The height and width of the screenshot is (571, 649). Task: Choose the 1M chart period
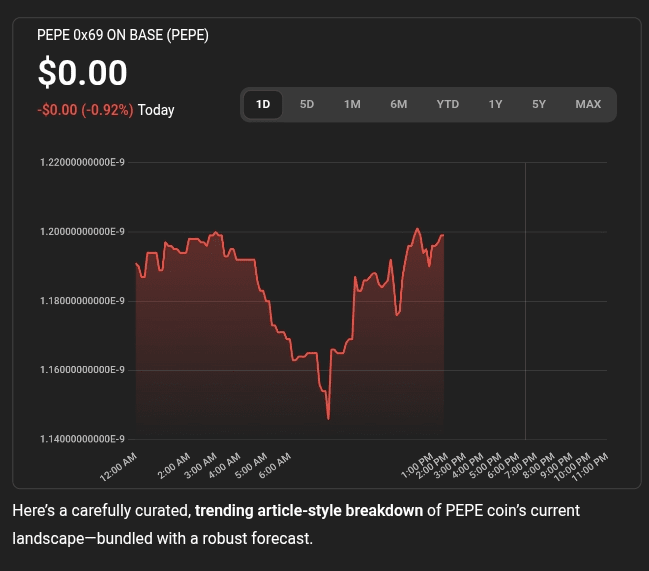[x=352, y=104]
